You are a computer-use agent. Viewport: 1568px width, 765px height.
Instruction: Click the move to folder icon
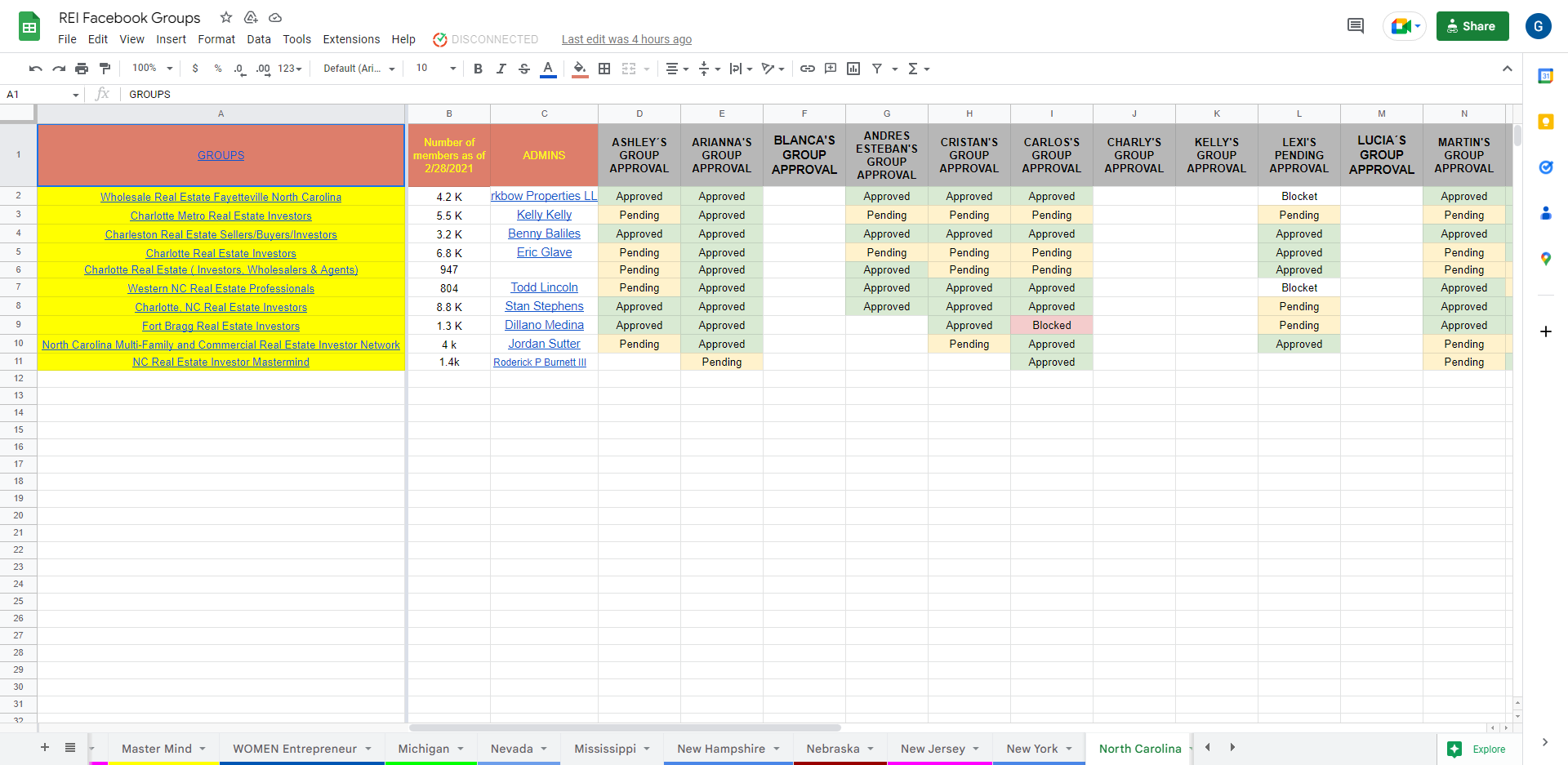click(x=251, y=17)
